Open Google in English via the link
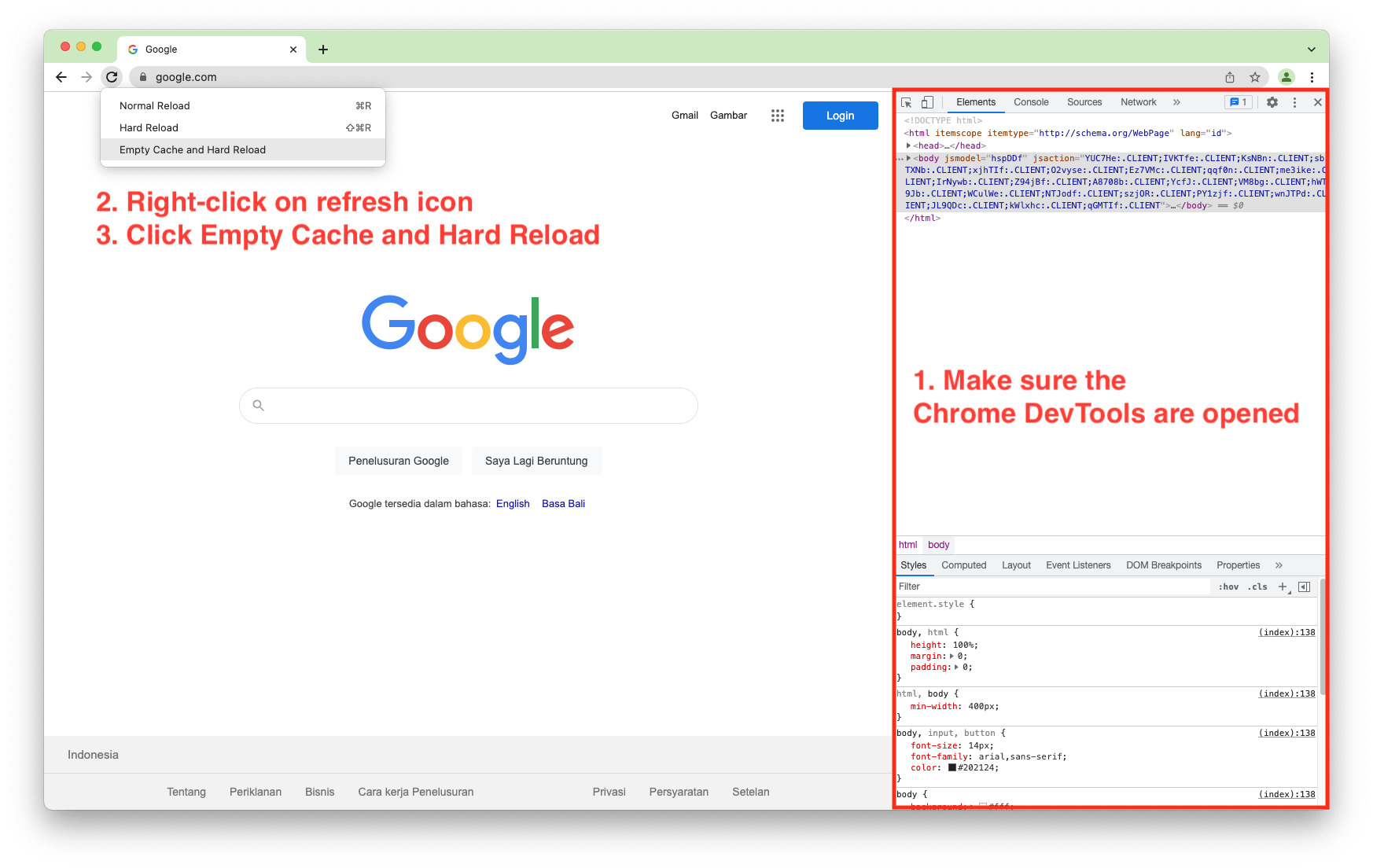The image size is (1373, 868). point(513,503)
